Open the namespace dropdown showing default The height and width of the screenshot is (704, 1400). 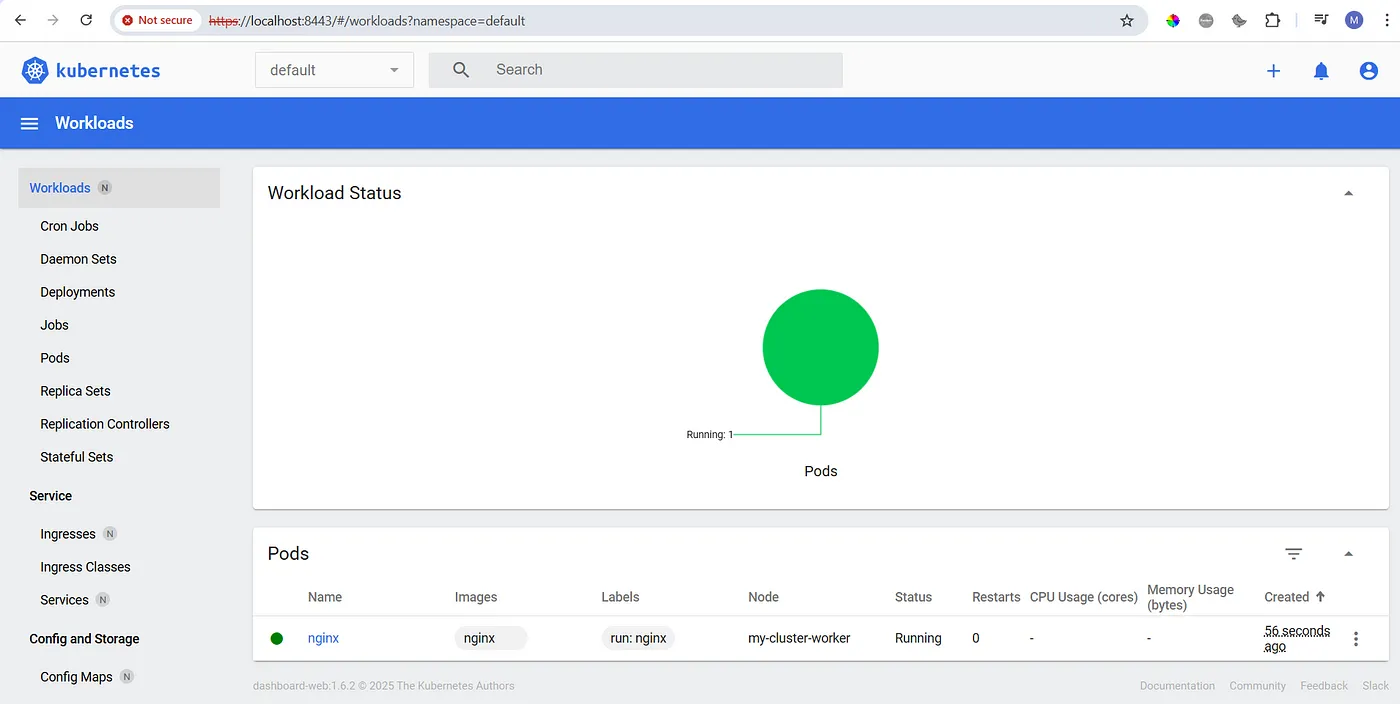(334, 69)
